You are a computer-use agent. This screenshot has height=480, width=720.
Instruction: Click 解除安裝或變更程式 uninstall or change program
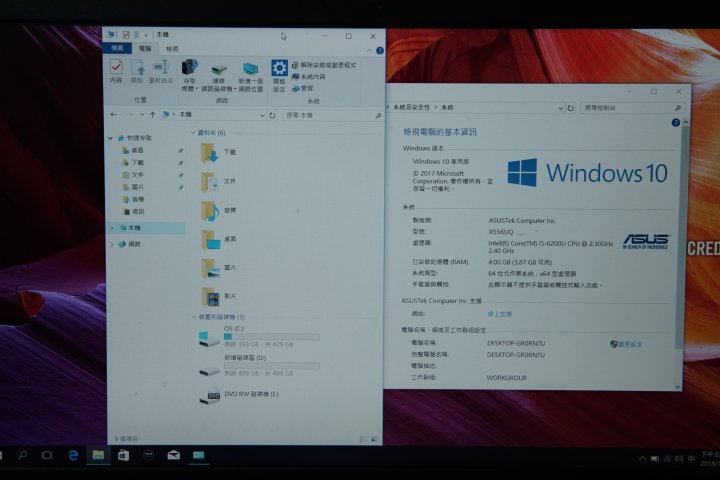[x=324, y=65]
